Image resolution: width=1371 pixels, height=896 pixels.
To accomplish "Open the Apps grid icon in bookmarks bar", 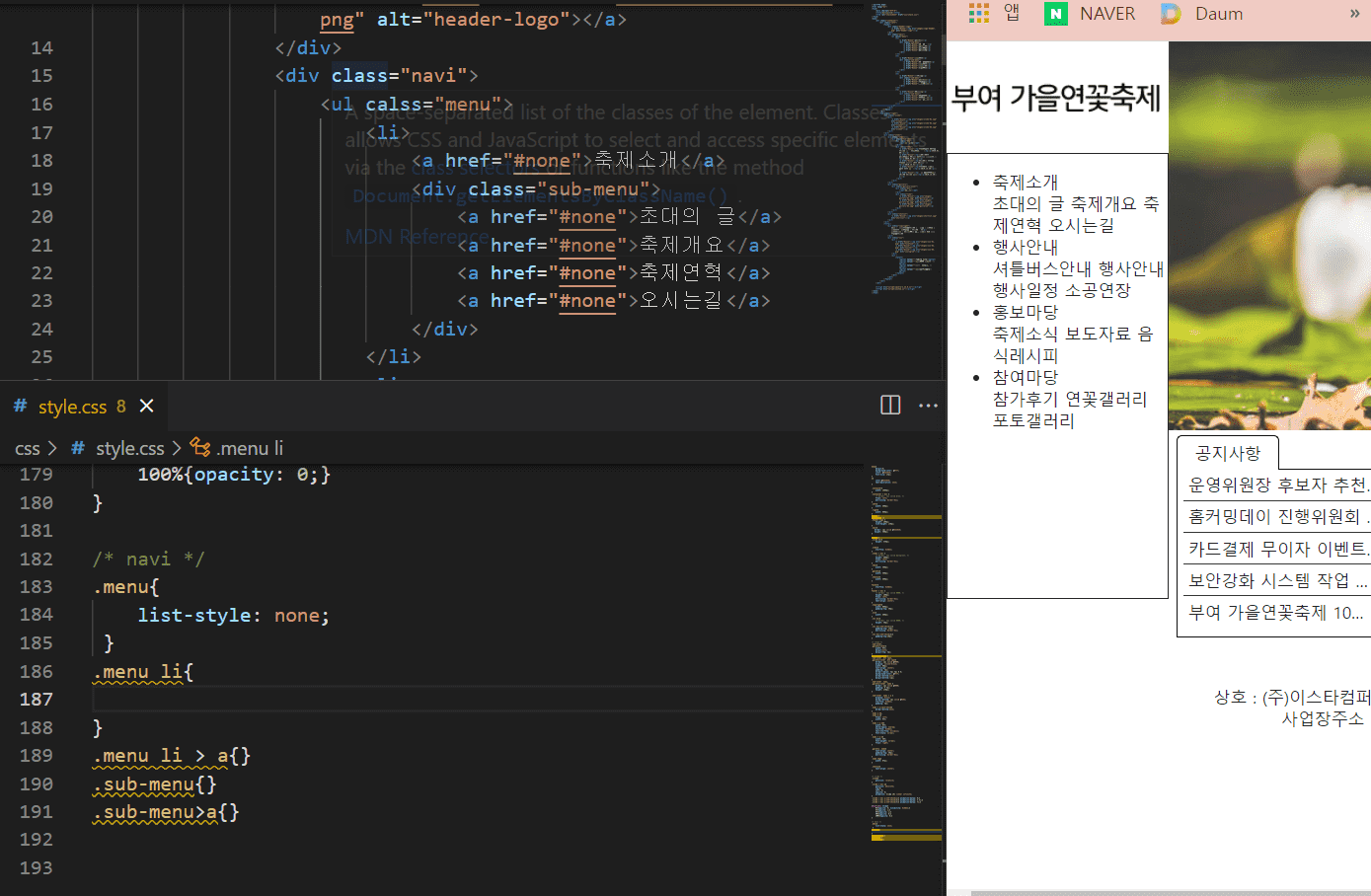I will (x=979, y=13).
